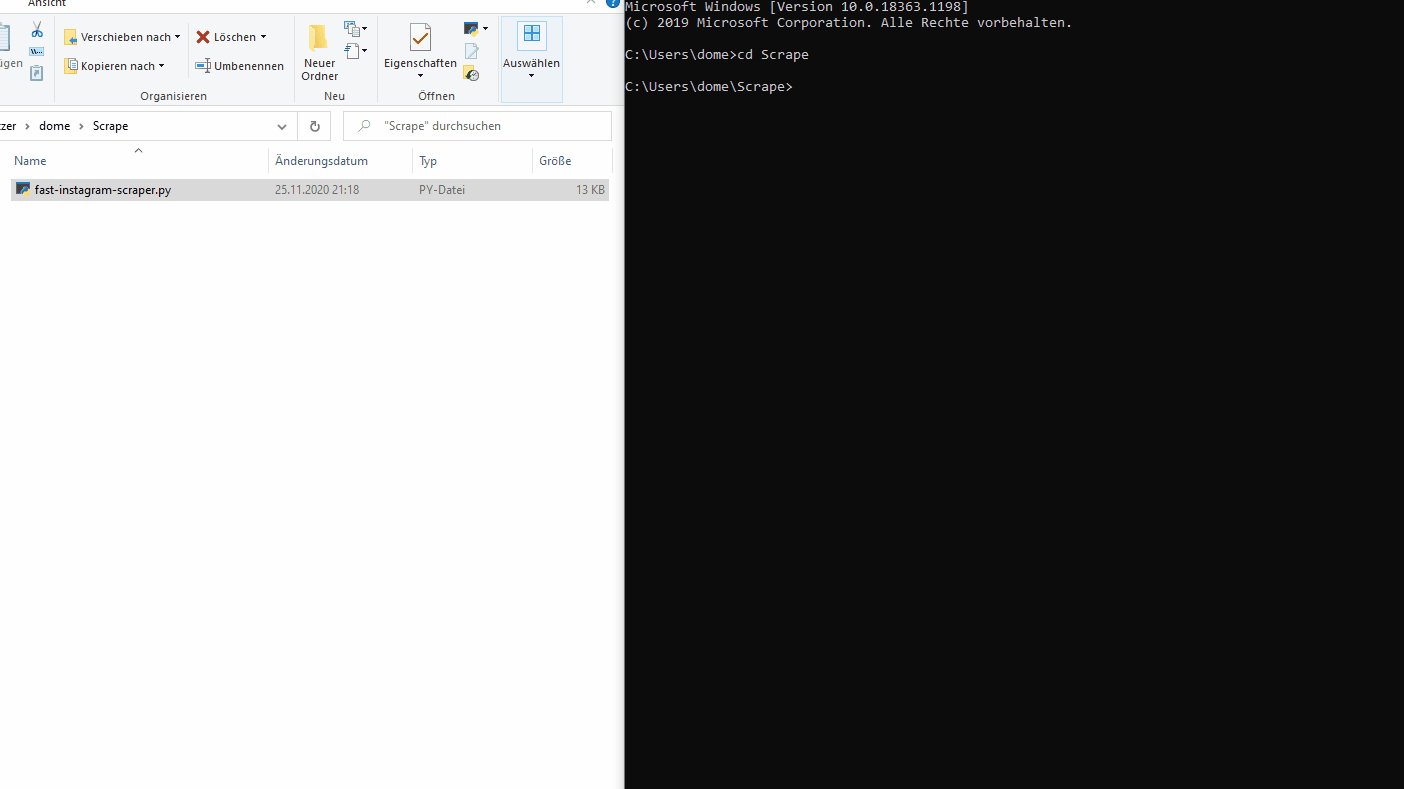Click the date 25.11.2020 21:18 cell
This screenshot has width=1404, height=789.
pyautogui.click(x=317, y=190)
